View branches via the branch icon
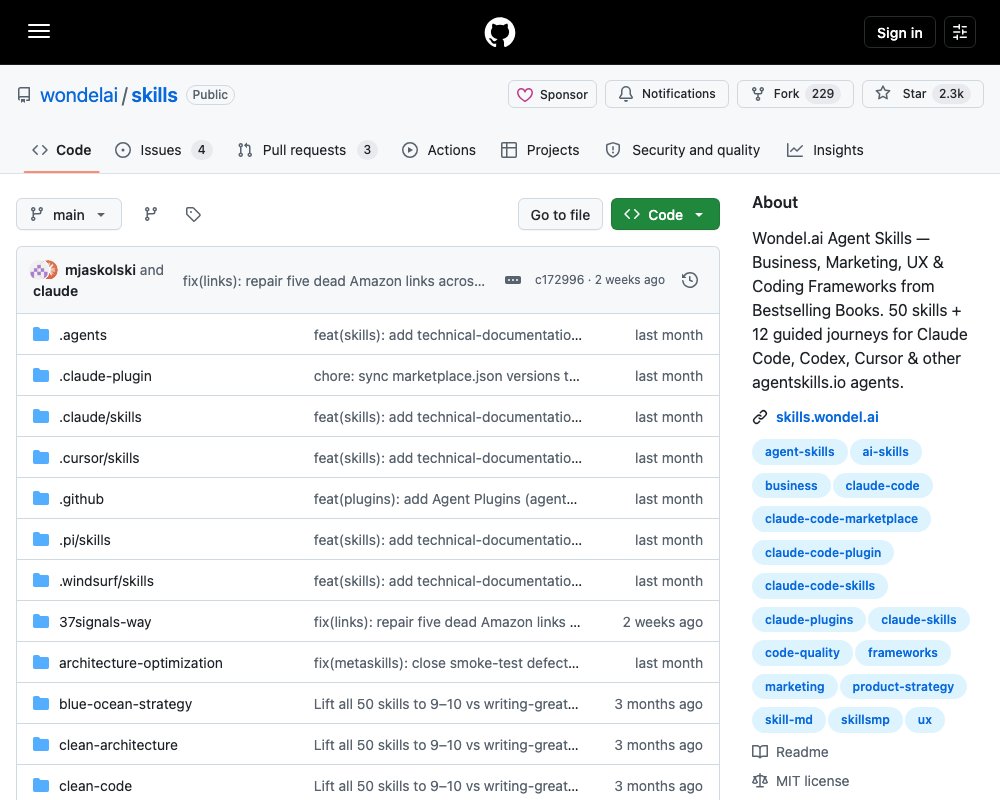 (x=151, y=214)
